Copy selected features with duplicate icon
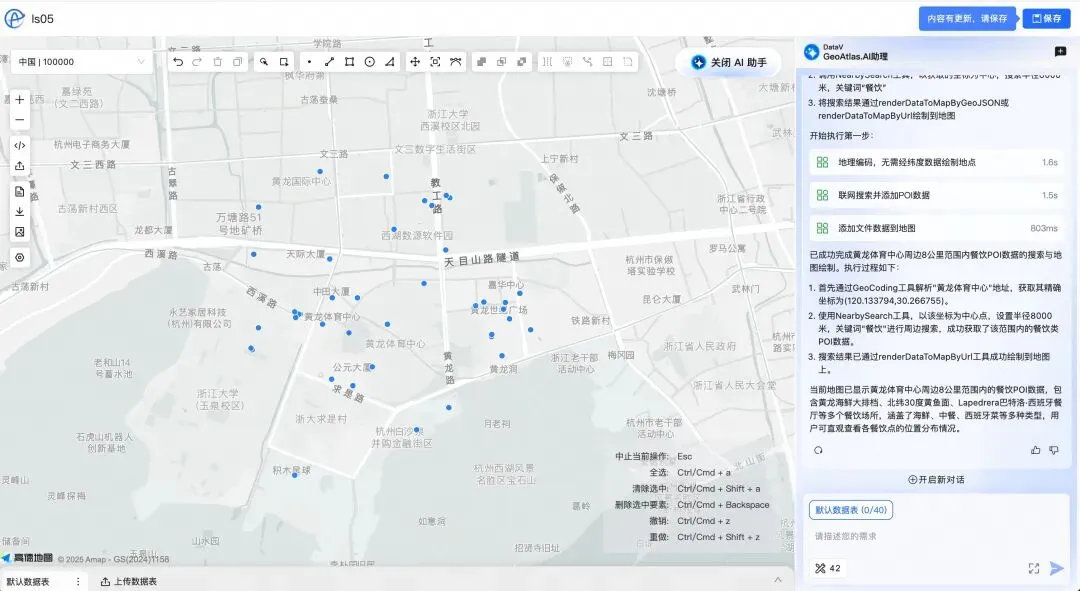This screenshot has height=591, width=1080. point(238,62)
